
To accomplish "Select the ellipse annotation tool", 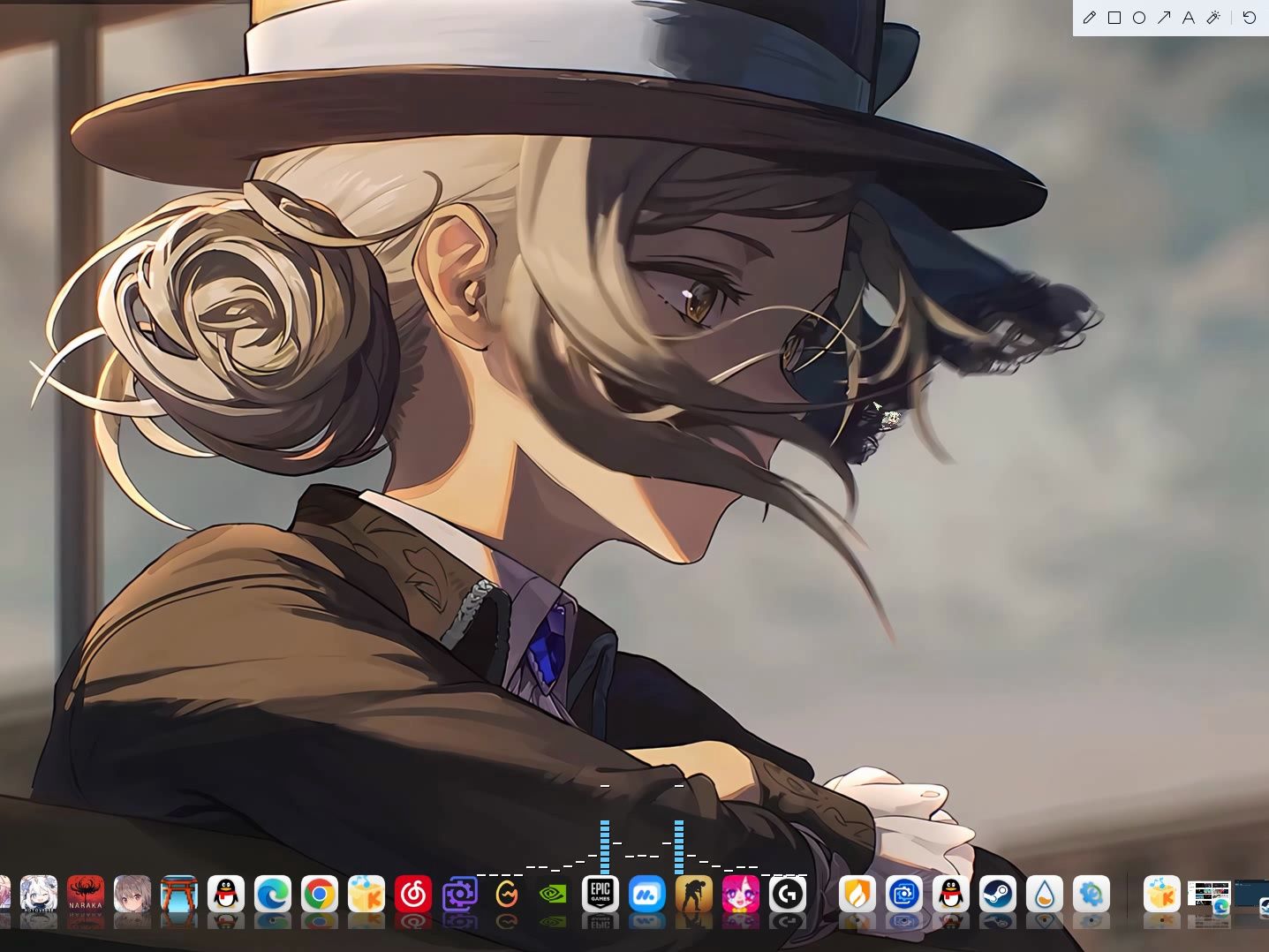I will (x=1139, y=18).
